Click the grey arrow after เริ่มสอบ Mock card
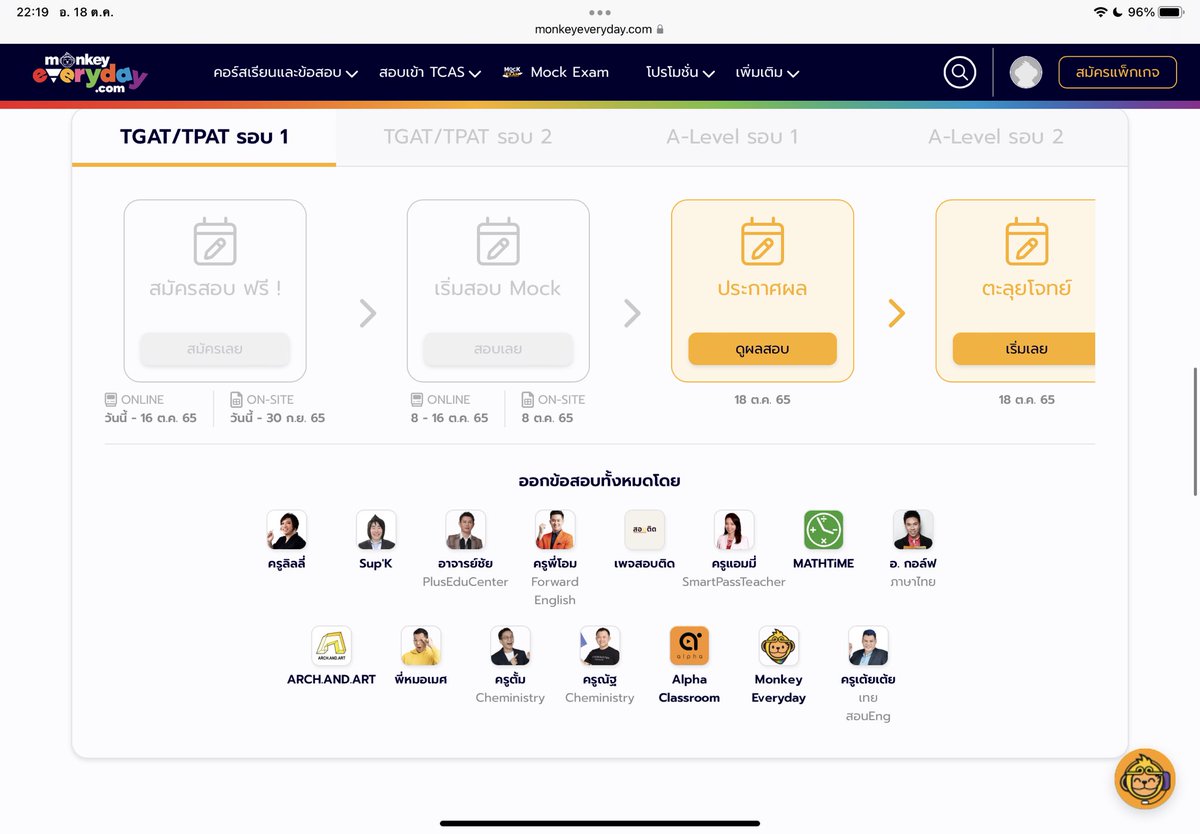 tap(632, 313)
